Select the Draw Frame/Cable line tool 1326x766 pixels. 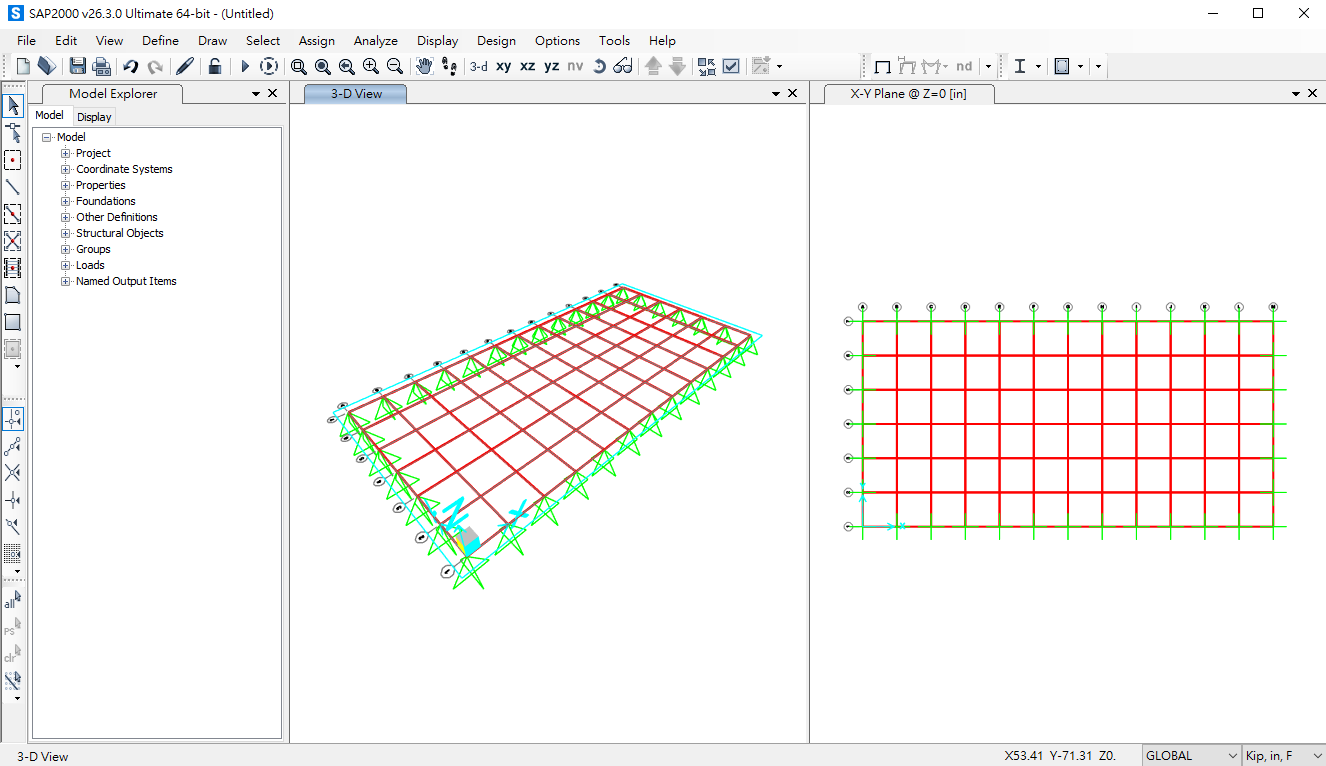click(13, 187)
